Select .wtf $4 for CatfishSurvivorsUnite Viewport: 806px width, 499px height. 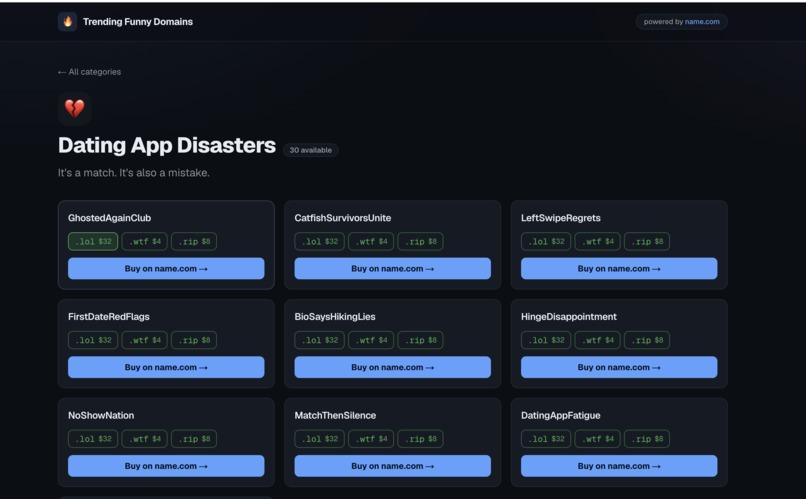(371, 242)
